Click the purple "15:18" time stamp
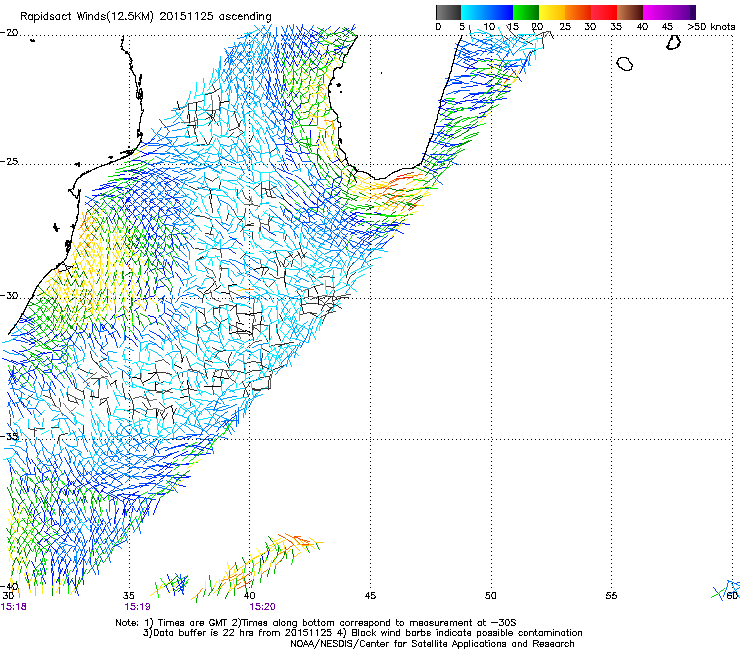The image size is (740, 650). [x=14, y=607]
